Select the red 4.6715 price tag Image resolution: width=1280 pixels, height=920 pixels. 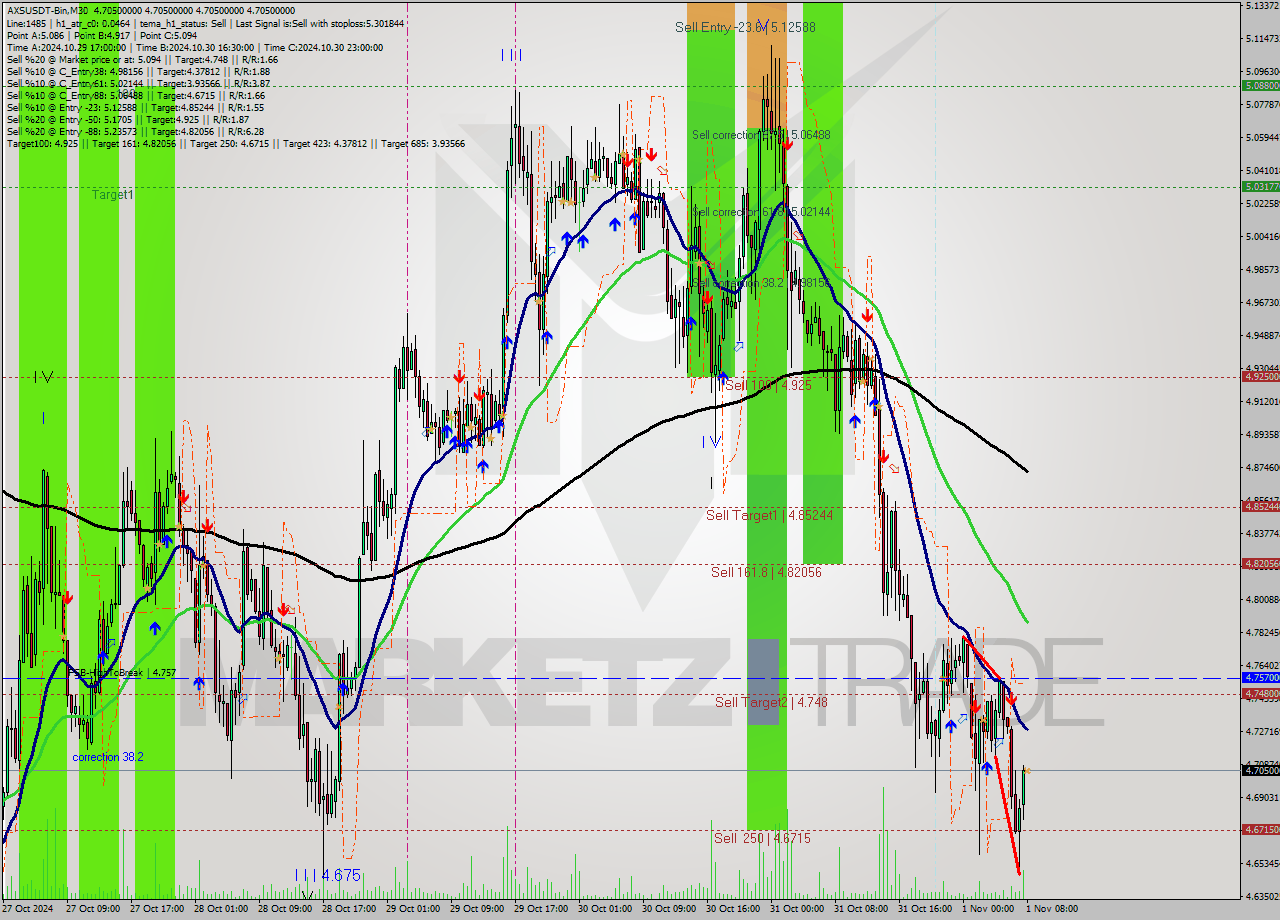(x=1260, y=830)
